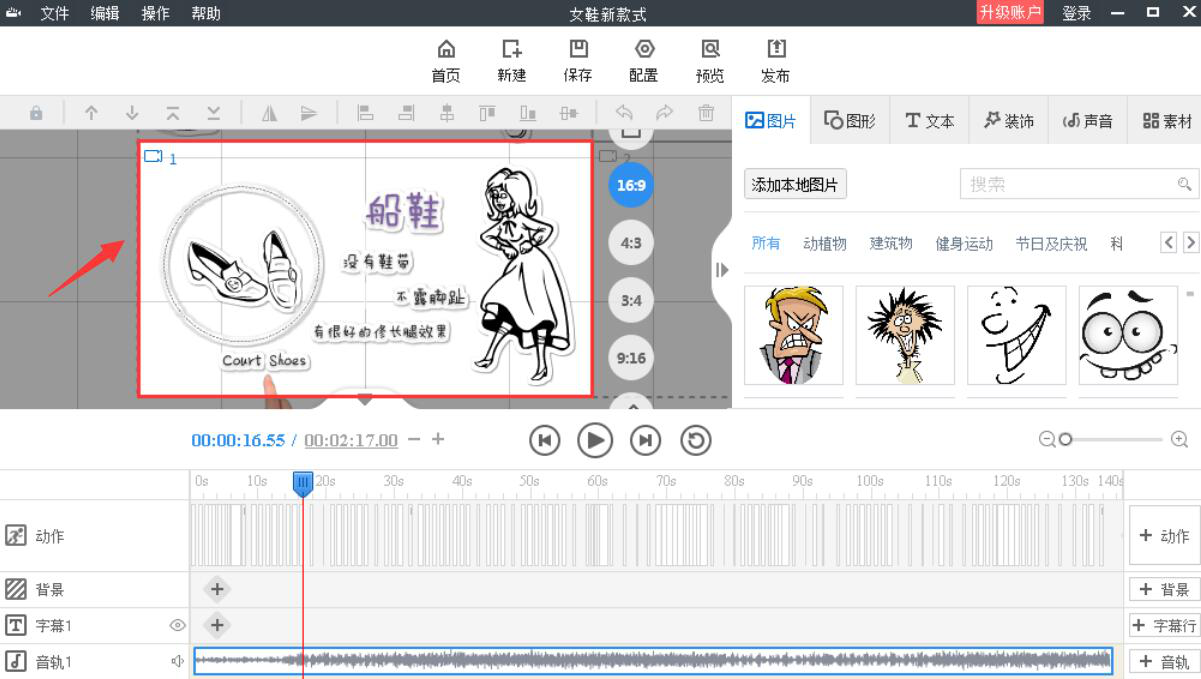1201x679 pixels.
Task: Flip element horizontally
Action: coord(269,114)
